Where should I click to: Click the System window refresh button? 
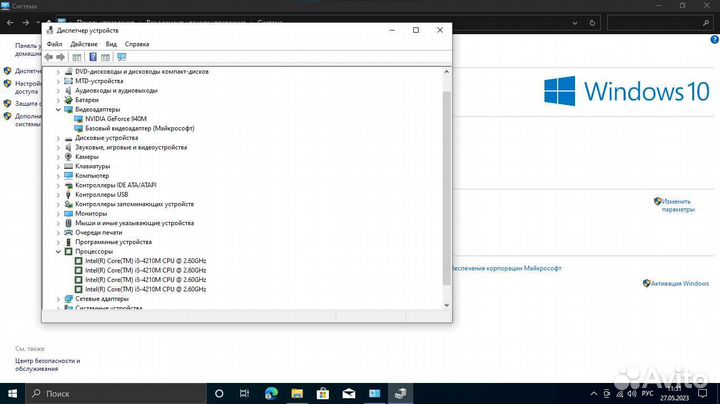592,22
